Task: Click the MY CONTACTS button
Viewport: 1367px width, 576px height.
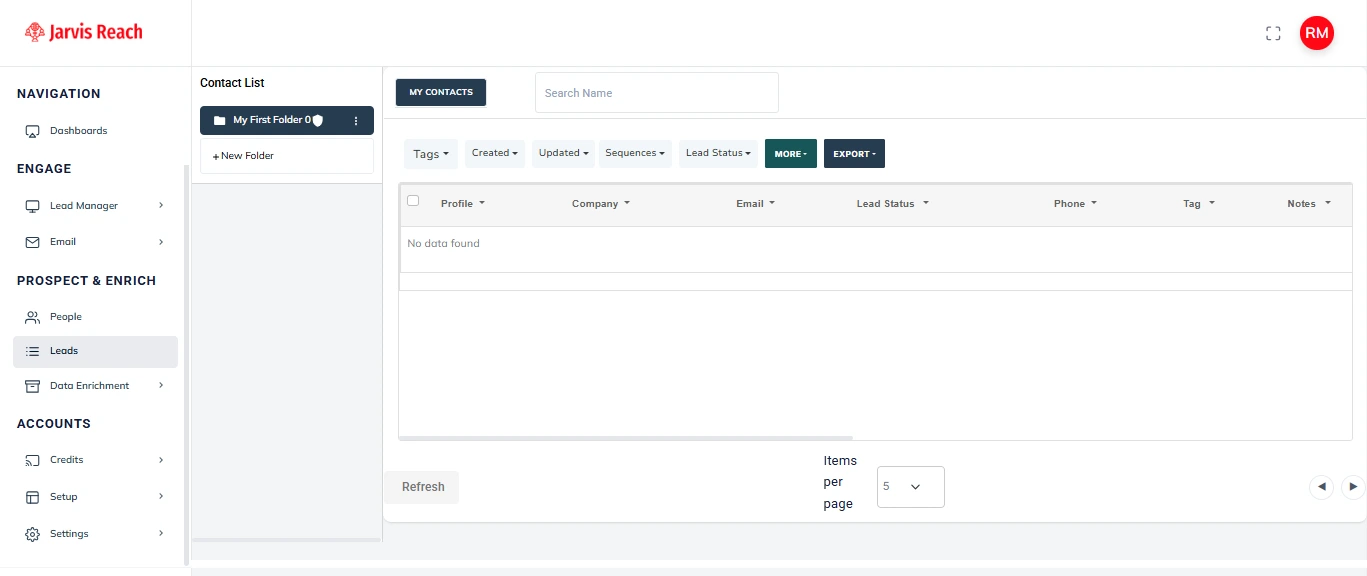Action: pyautogui.click(x=441, y=92)
